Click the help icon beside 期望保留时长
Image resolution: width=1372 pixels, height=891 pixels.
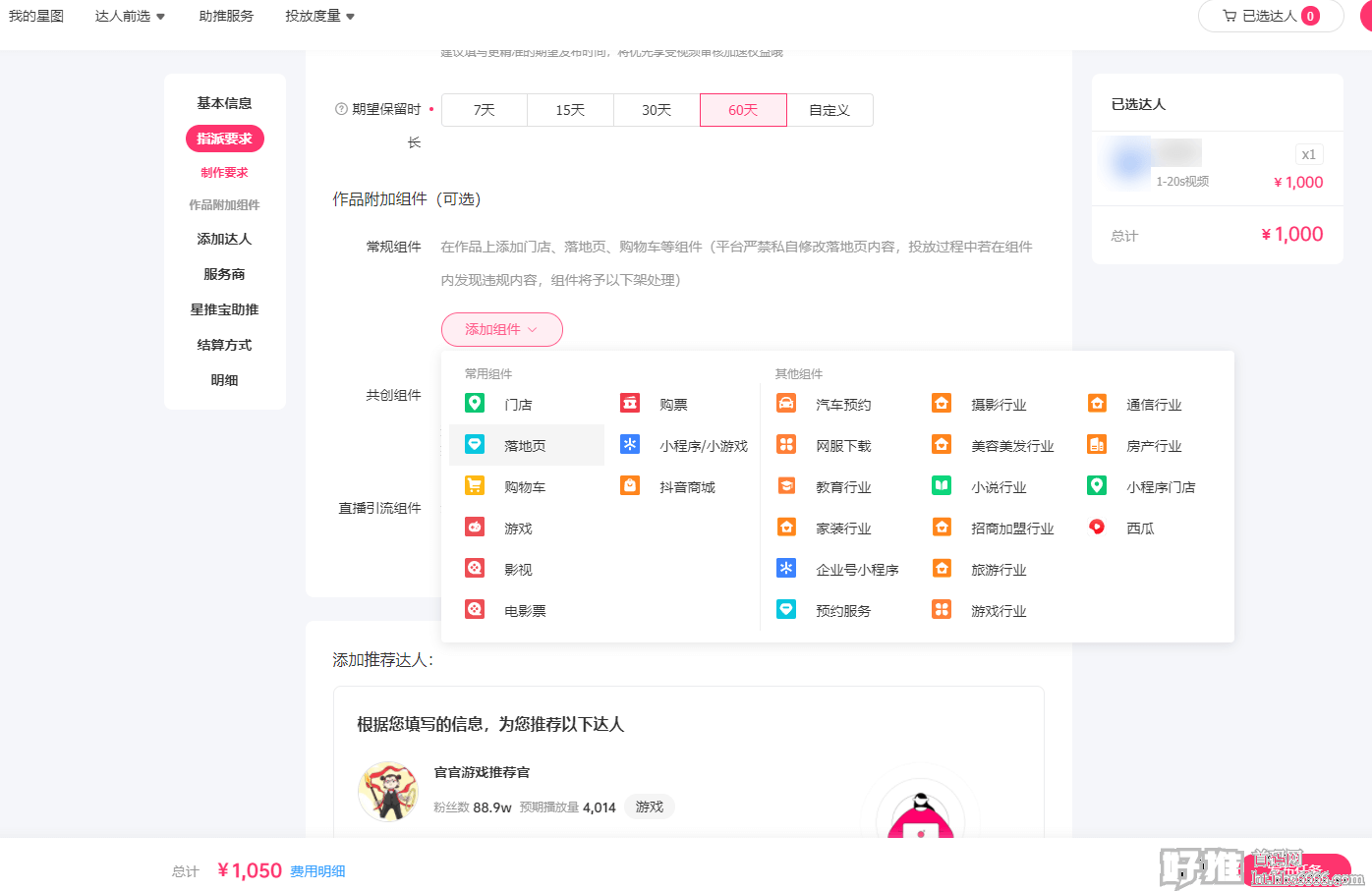tap(341, 109)
